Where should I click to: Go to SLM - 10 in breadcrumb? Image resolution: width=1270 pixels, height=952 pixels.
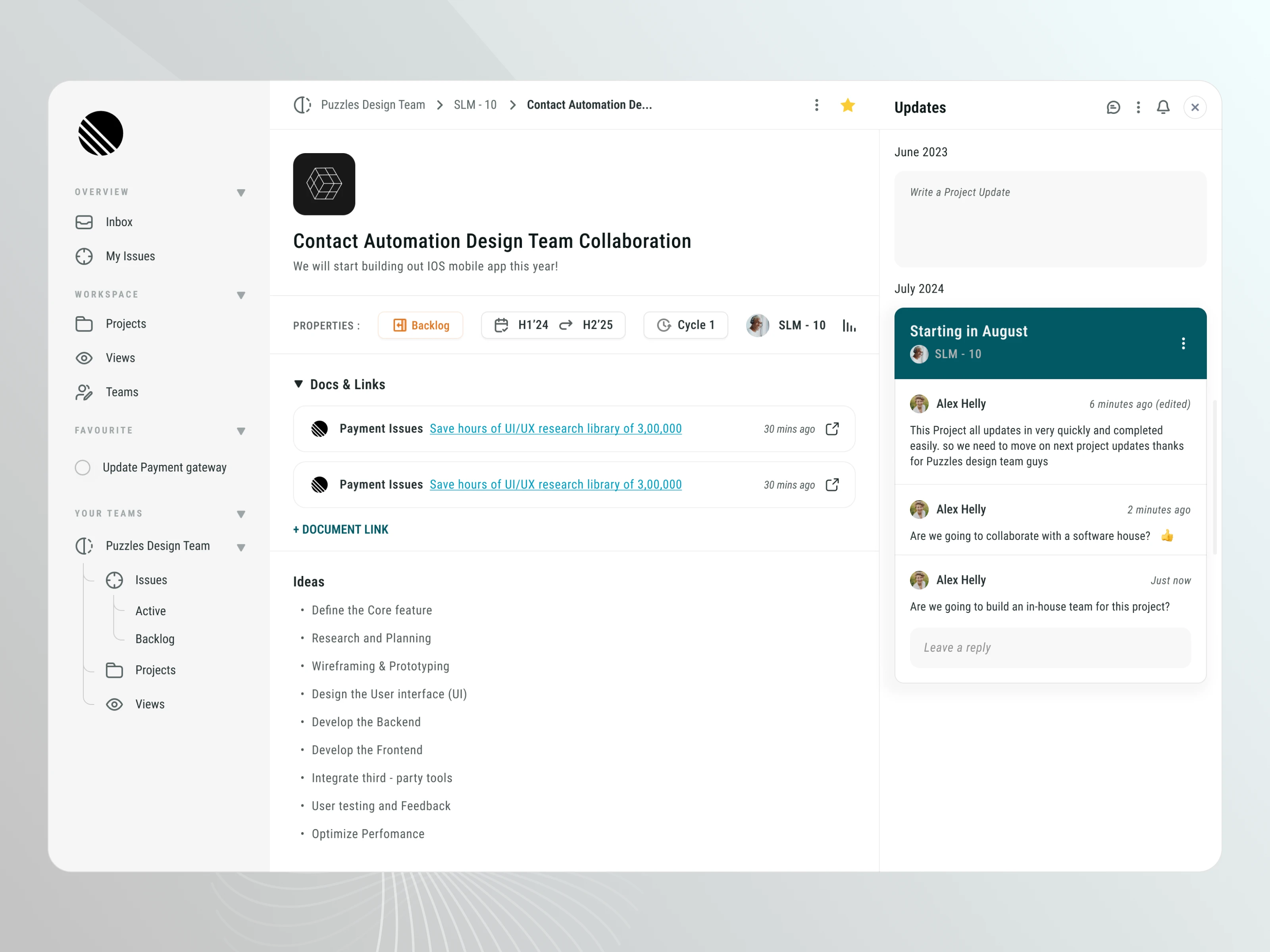coord(475,105)
